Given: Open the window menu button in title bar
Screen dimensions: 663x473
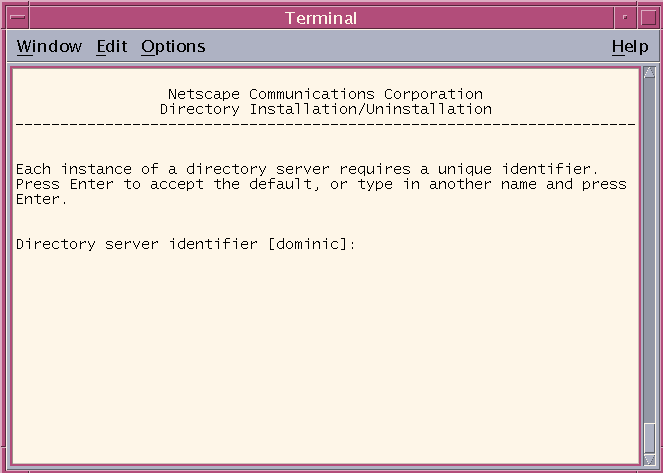Looking at the screenshot, I should point(18,18).
